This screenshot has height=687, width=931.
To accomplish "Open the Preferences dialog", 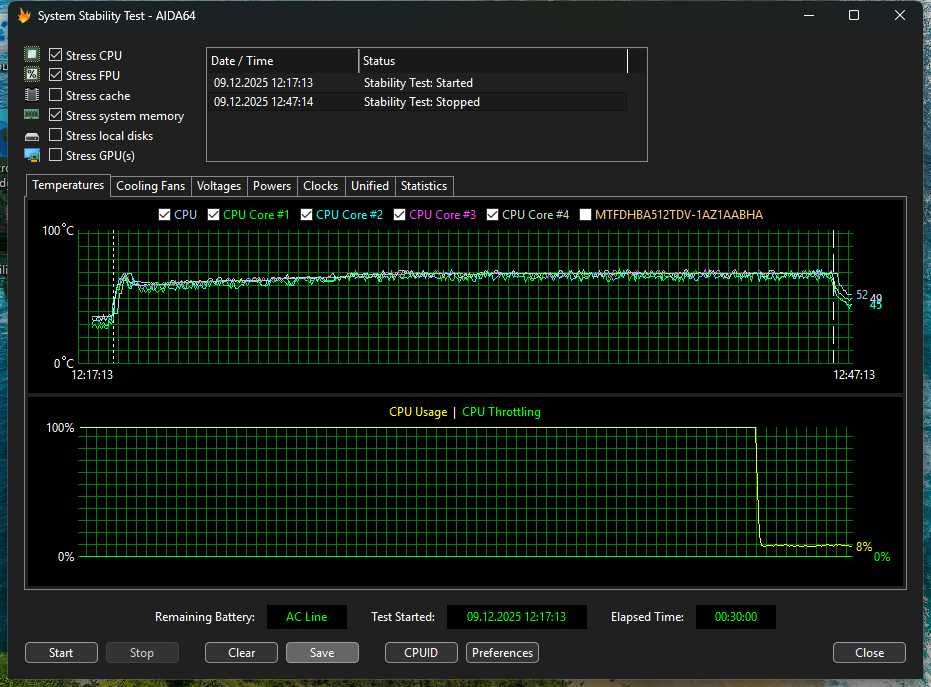I will click(502, 653).
